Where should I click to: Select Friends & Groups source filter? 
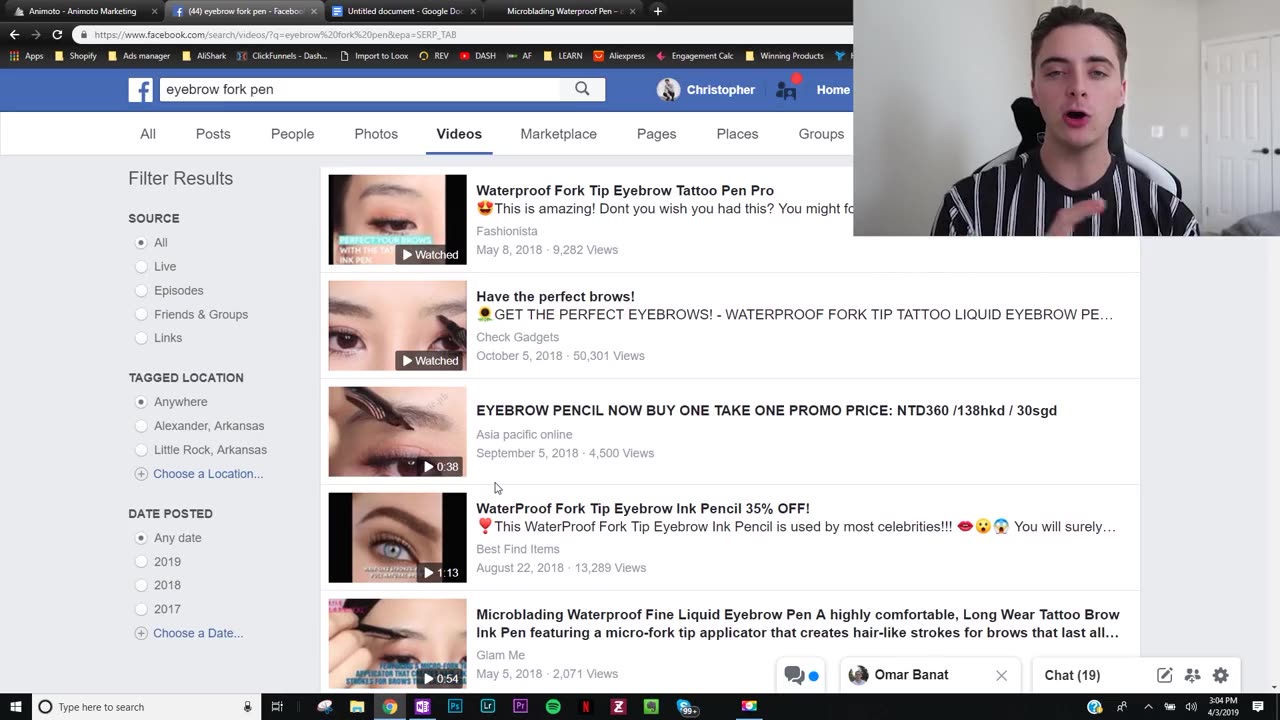pyautogui.click(x=141, y=315)
